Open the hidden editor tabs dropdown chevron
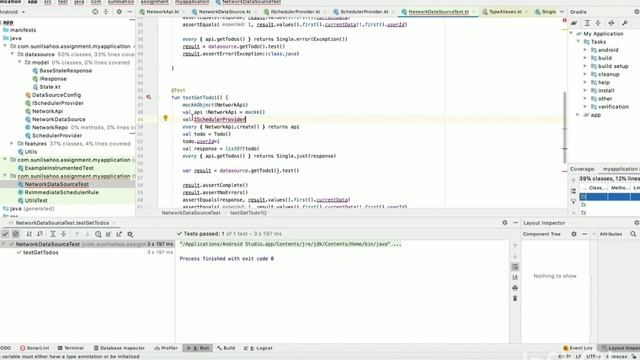Viewport: 640px width, 360px height. tap(562, 12)
